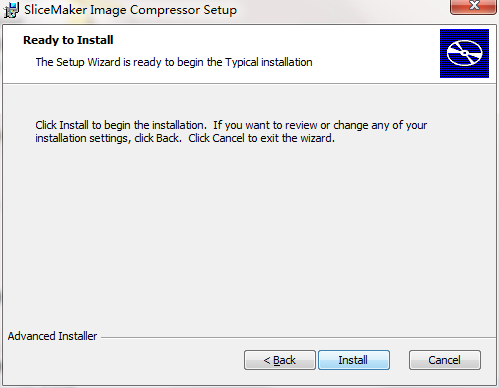The height and width of the screenshot is (388, 499).
Task: Click 'installation settings' in the second text line
Action: pyautogui.click(x=81, y=138)
